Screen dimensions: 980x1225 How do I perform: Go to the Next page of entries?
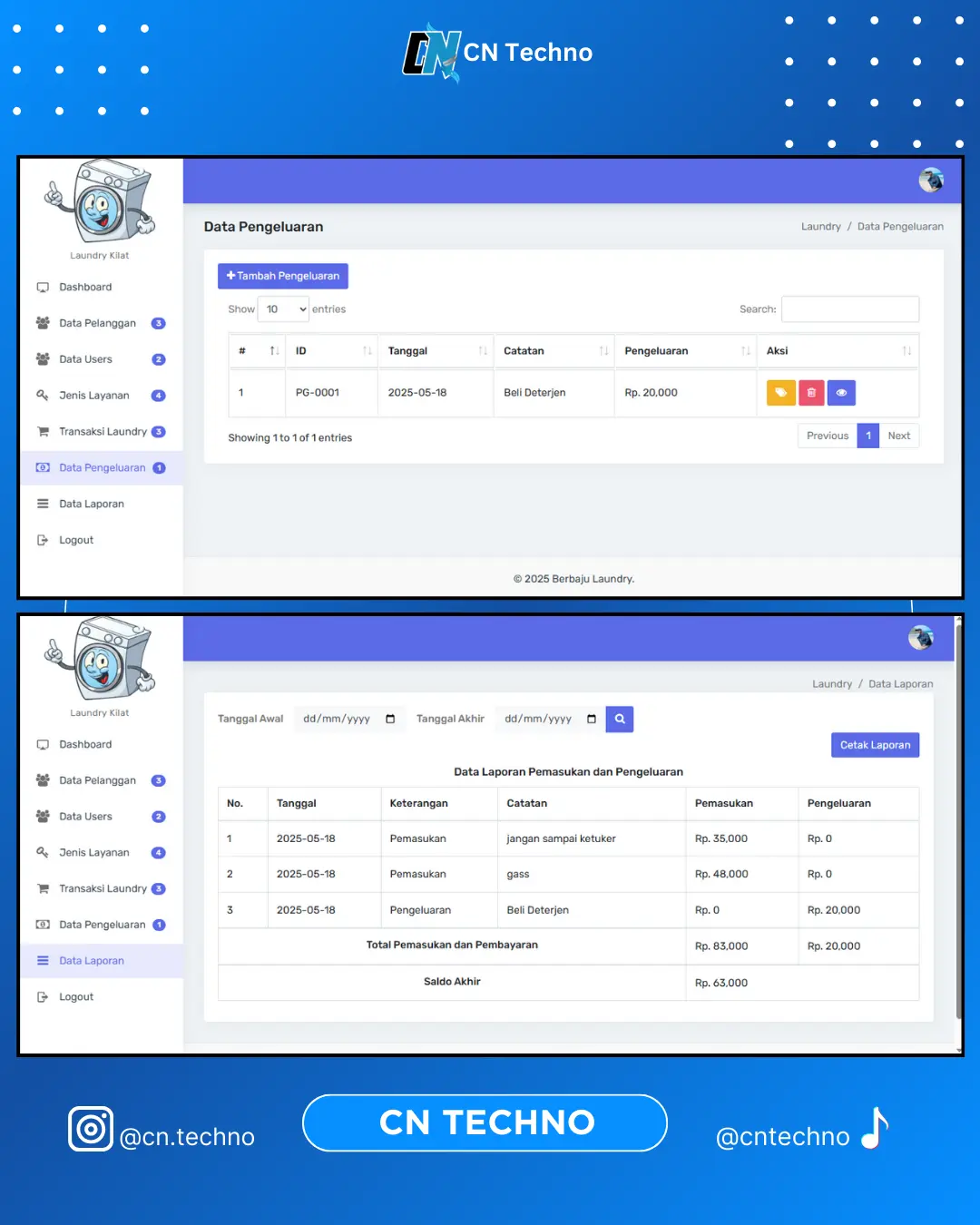coord(898,436)
